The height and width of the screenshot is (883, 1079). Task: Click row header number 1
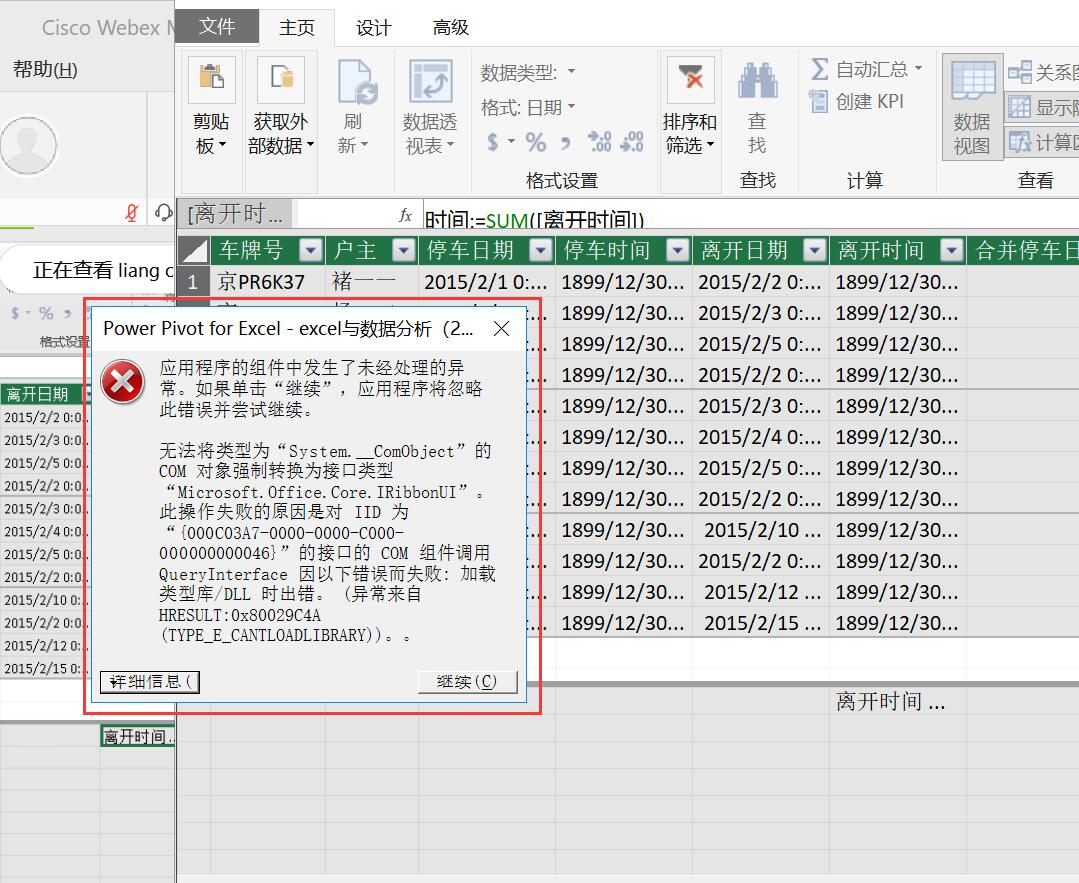click(x=193, y=282)
